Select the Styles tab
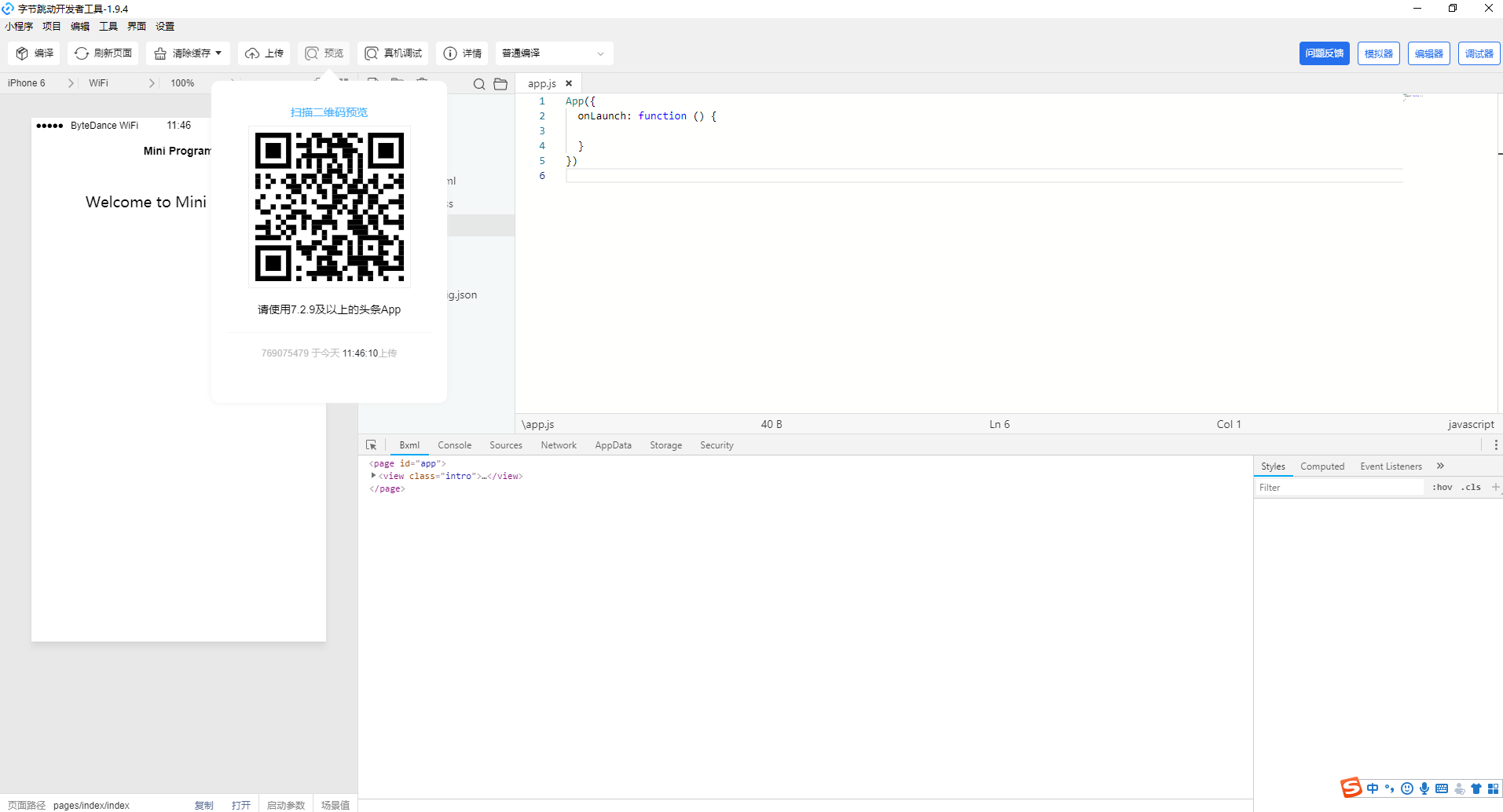The image size is (1503, 812). click(1274, 466)
